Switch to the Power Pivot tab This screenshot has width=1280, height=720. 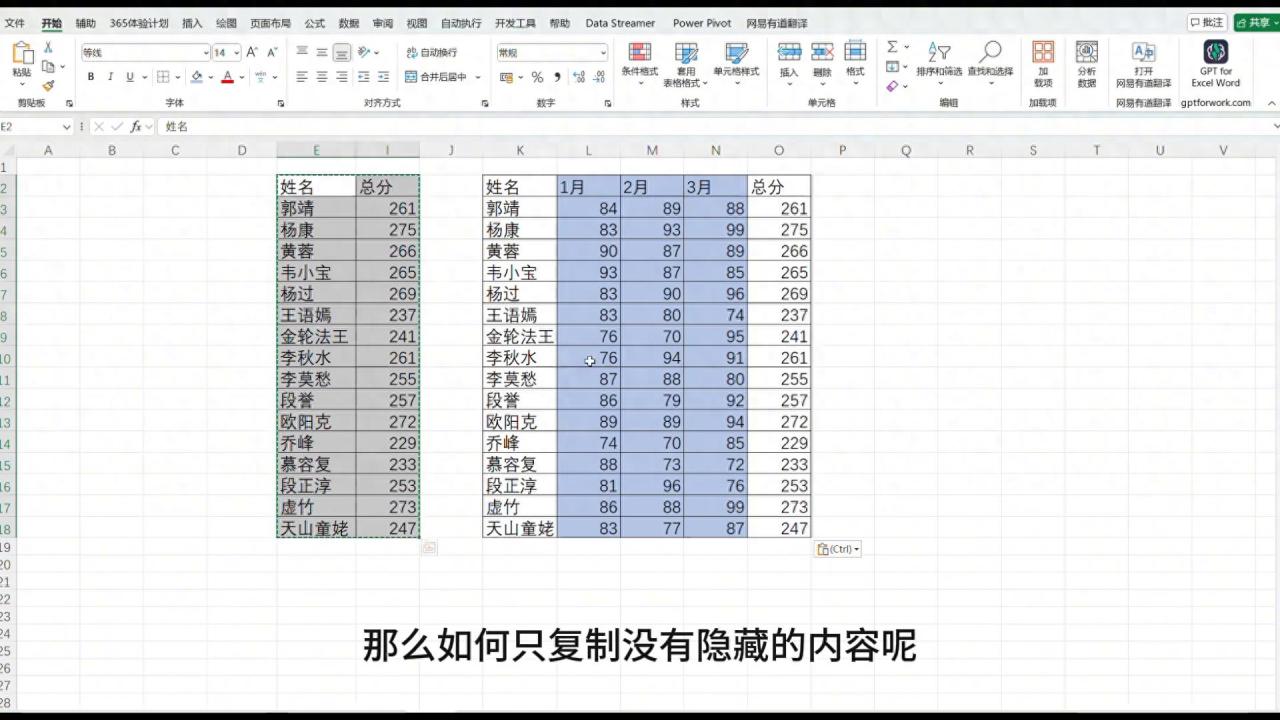point(702,23)
